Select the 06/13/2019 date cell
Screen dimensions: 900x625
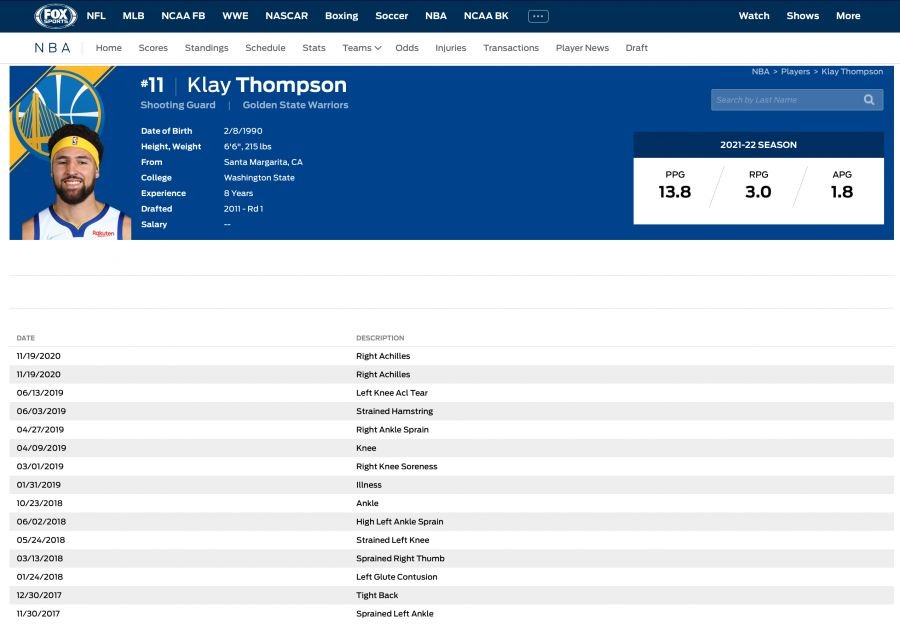click(x=40, y=393)
